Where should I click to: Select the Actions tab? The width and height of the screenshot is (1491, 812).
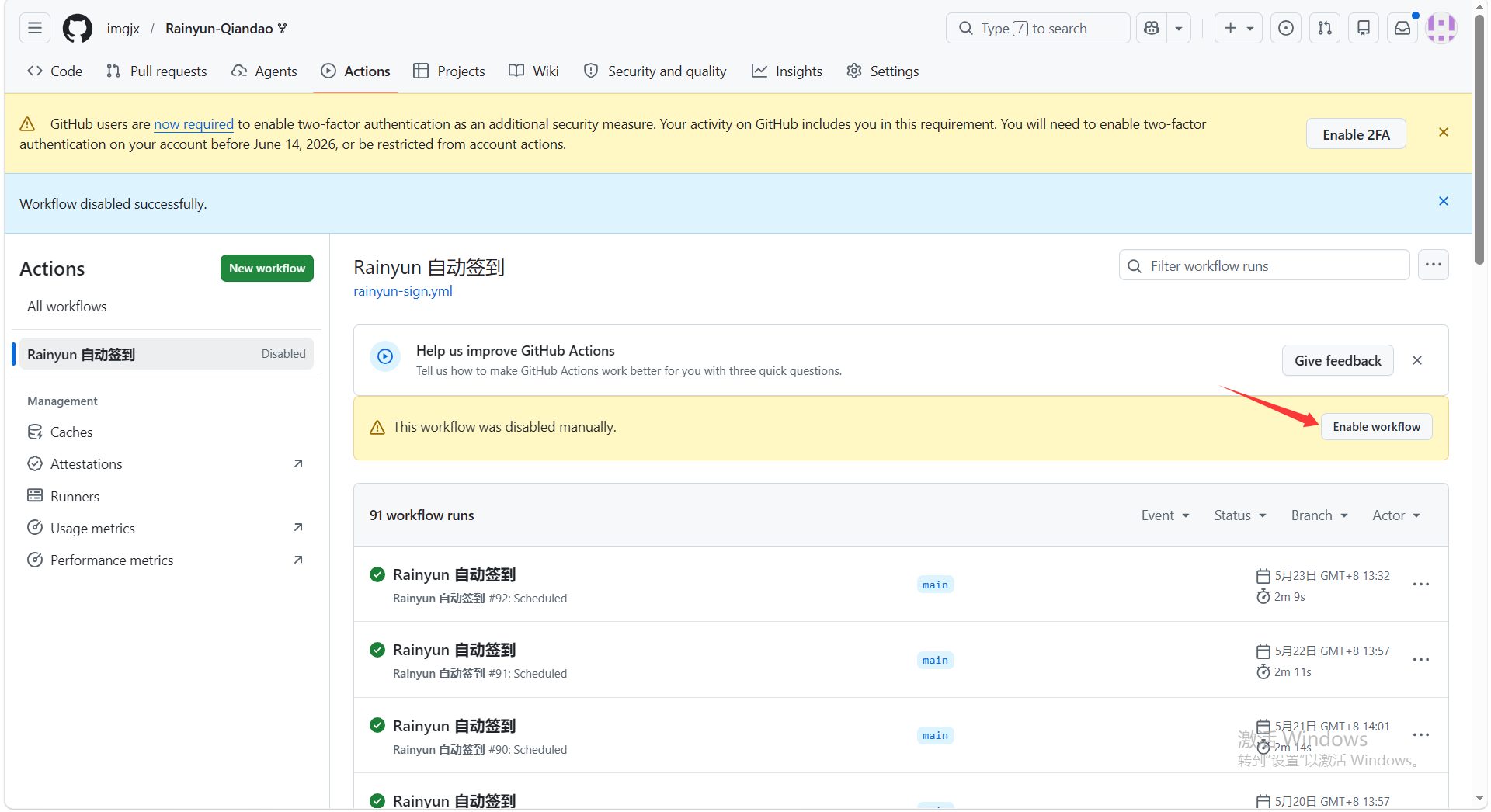356,71
